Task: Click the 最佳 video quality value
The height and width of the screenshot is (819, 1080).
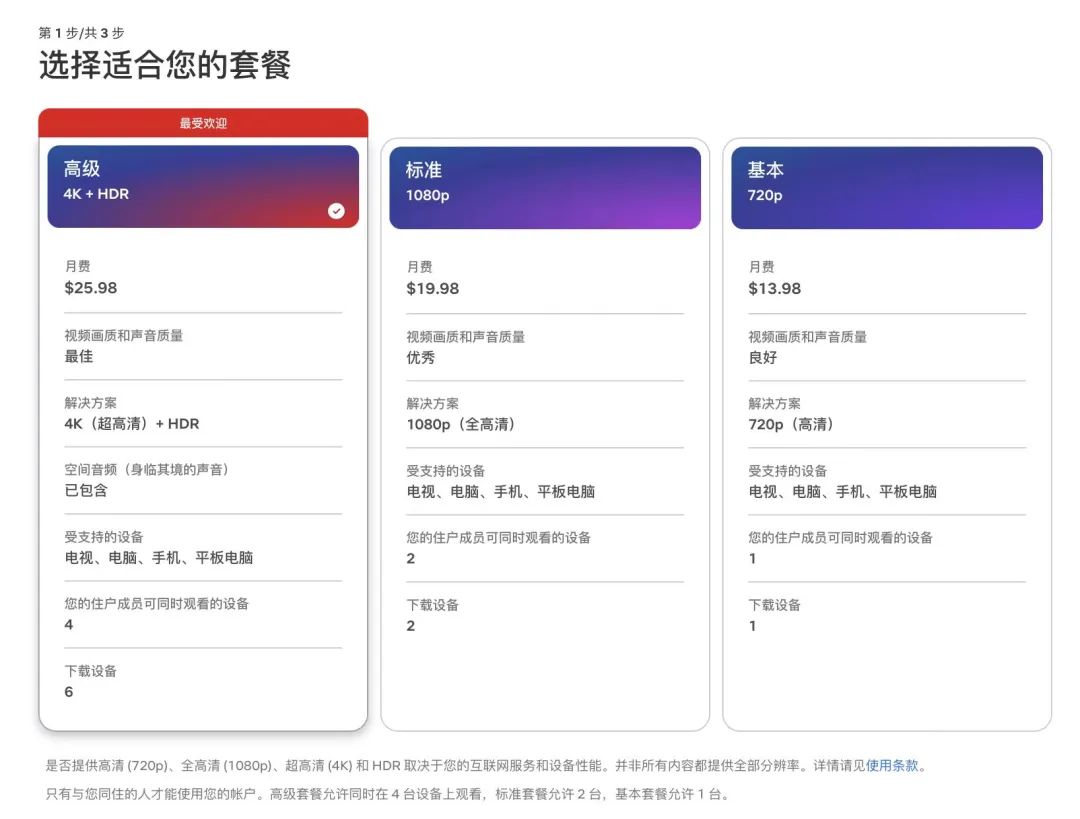Action: [x=79, y=356]
